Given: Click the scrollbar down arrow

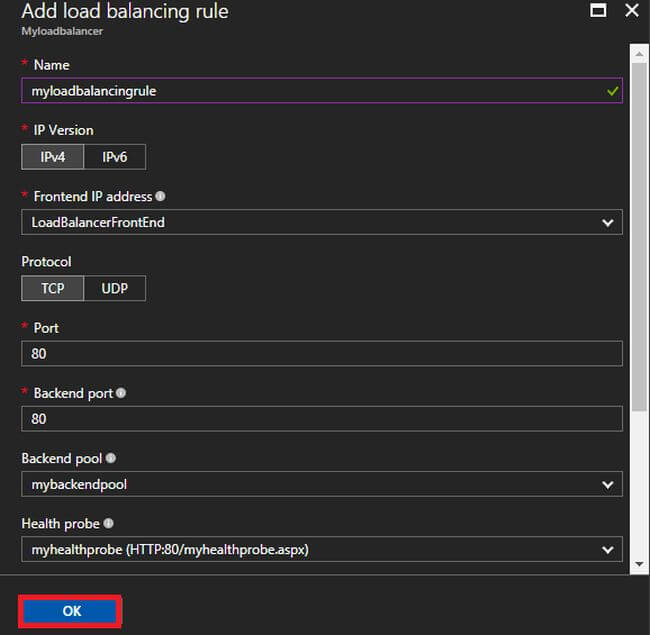Looking at the screenshot, I should click(x=639, y=565).
